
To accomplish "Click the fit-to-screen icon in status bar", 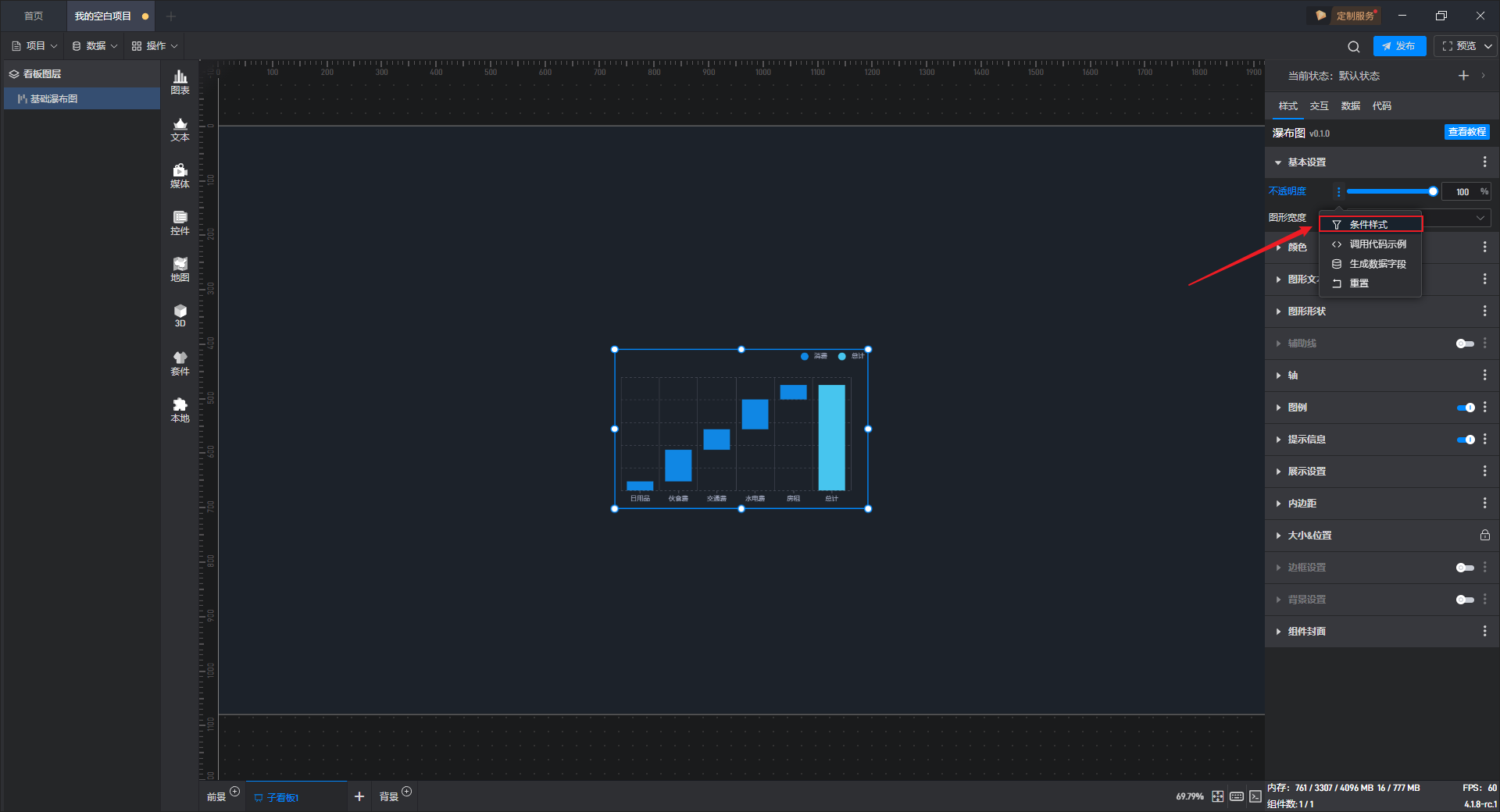I will [1218, 796].
